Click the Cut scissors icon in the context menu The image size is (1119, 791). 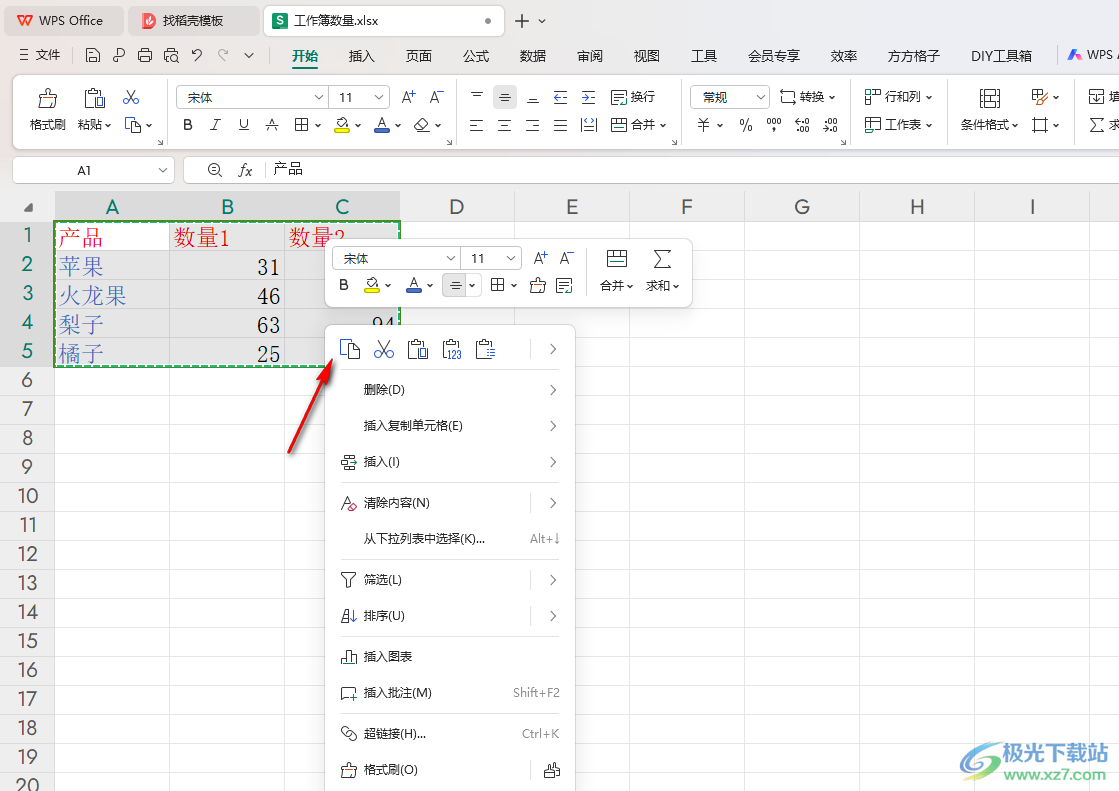[x=384, y=349]
